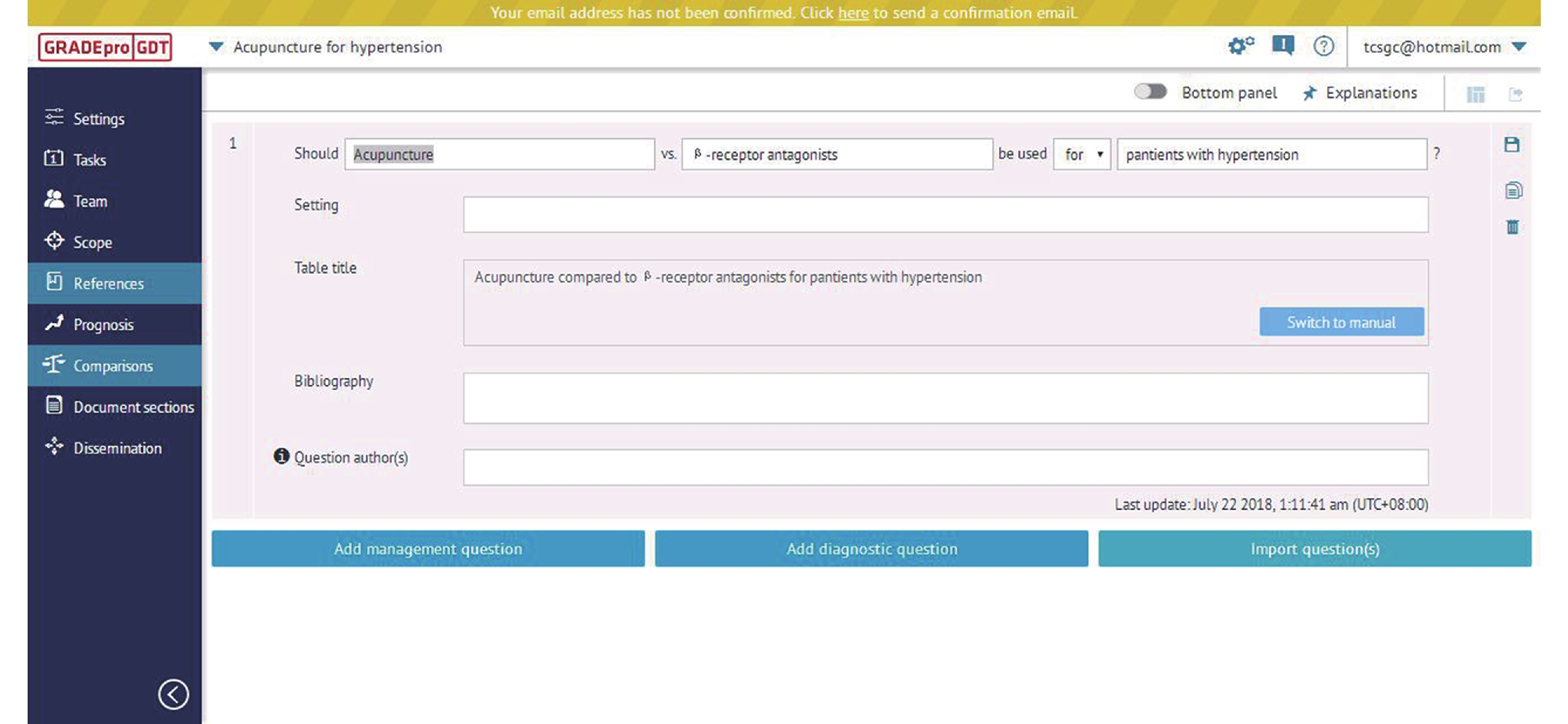Click the References book icon in sidebar
The width and height of the screenshot is (1568, 724).
point(54,281)
